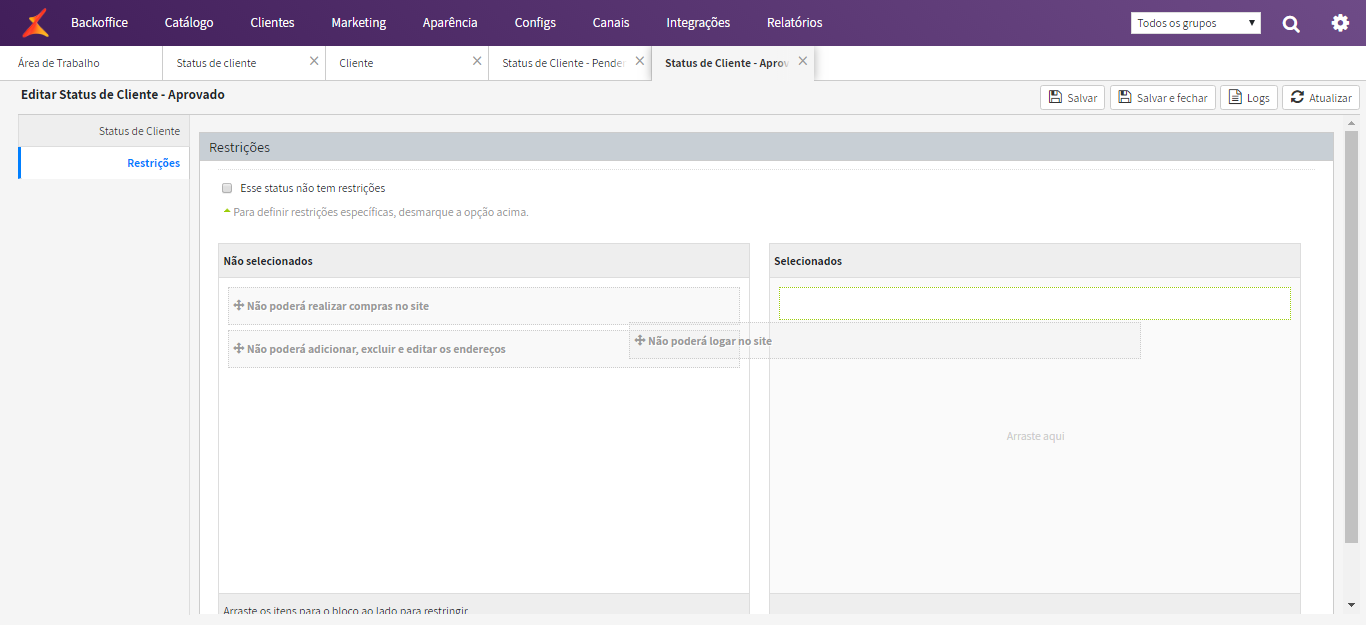Click the 'Não selecionados' column header
Viewport: 1366px width, 625px height.
click(x=484, y=261)
